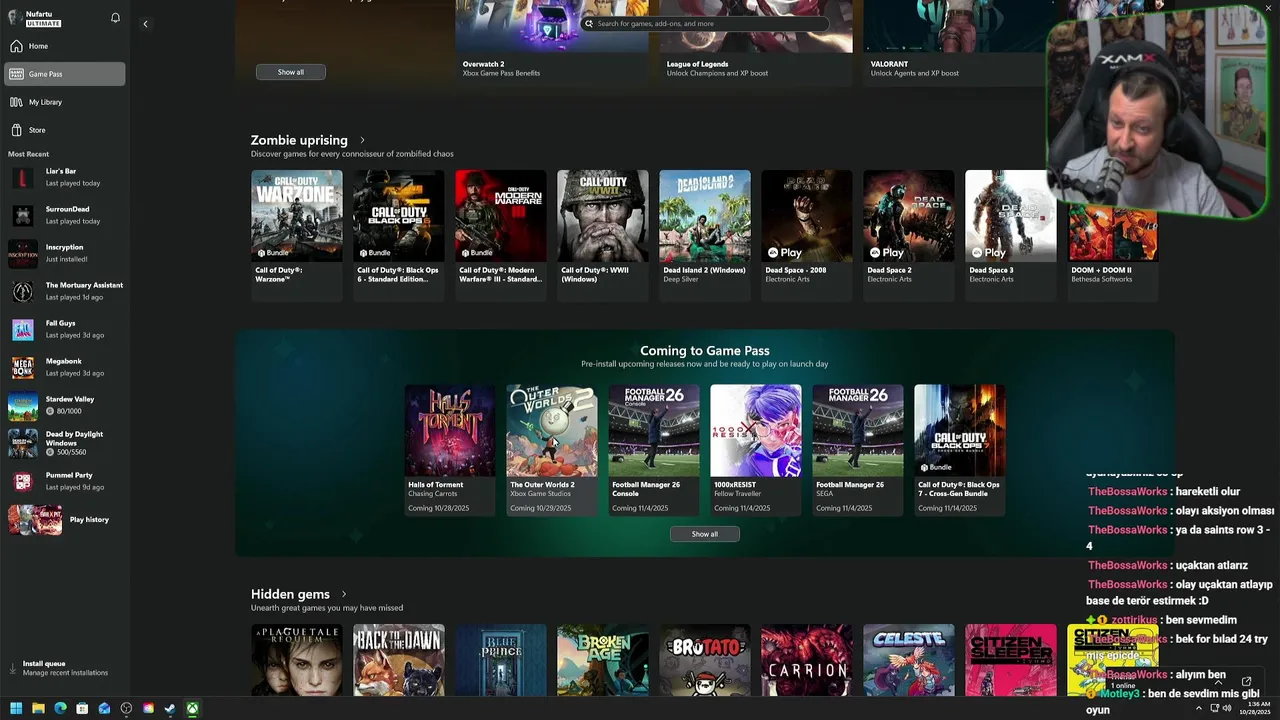Open SurrounDead from Most Recent

click(x=65, y=216)
